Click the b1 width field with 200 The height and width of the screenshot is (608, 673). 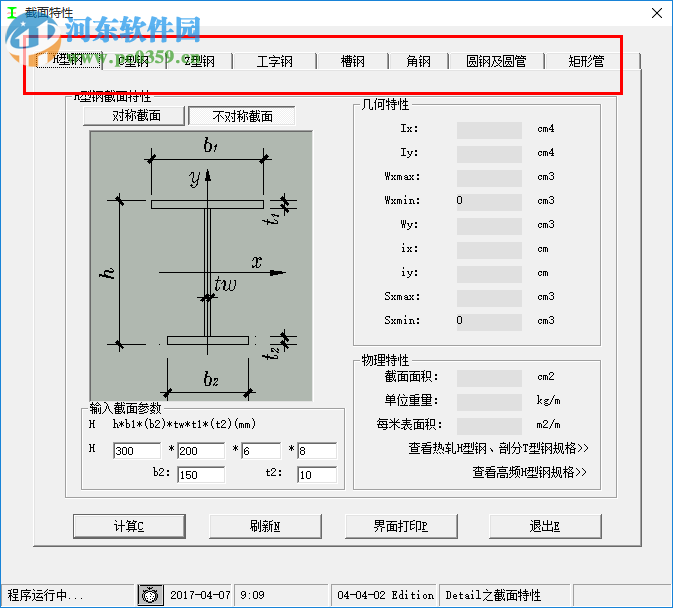tap(201, 451)
